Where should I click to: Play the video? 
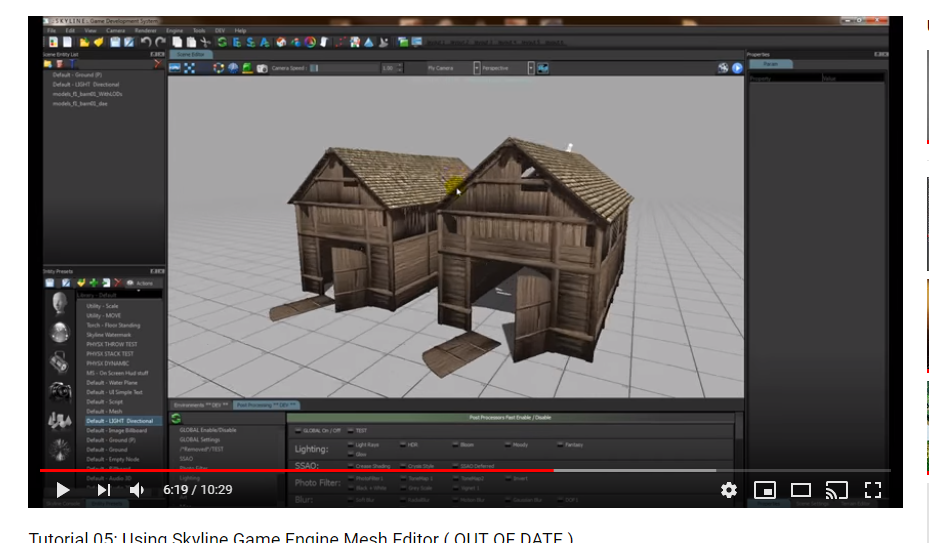click(x=62, y=490)
